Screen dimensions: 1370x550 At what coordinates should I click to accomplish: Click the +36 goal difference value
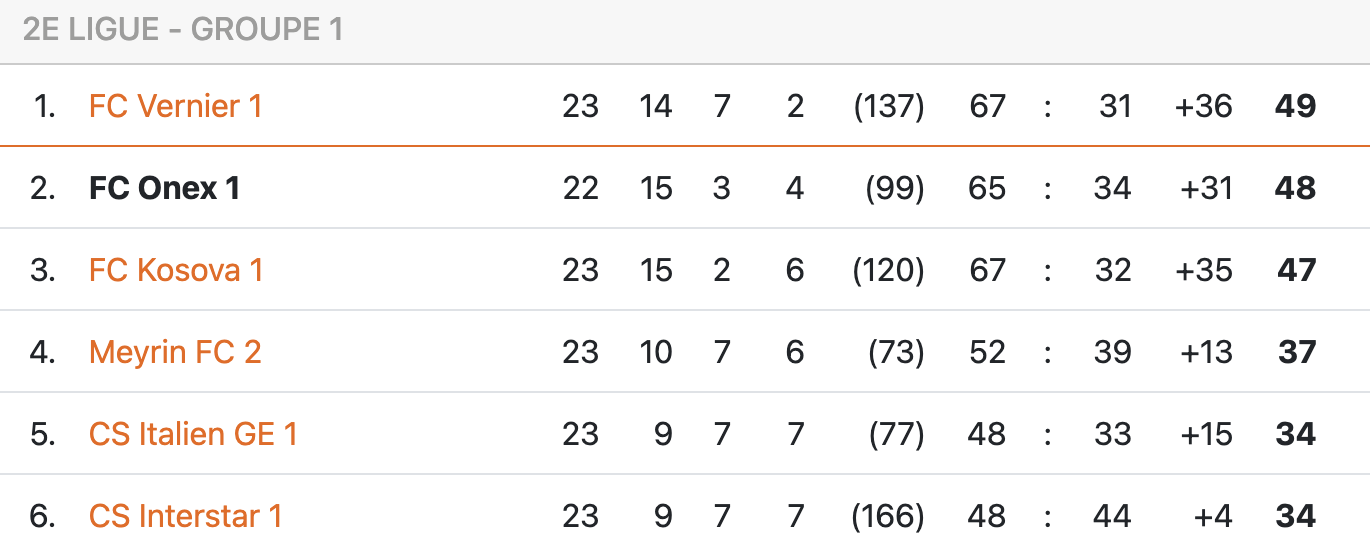coord(1205,106)
